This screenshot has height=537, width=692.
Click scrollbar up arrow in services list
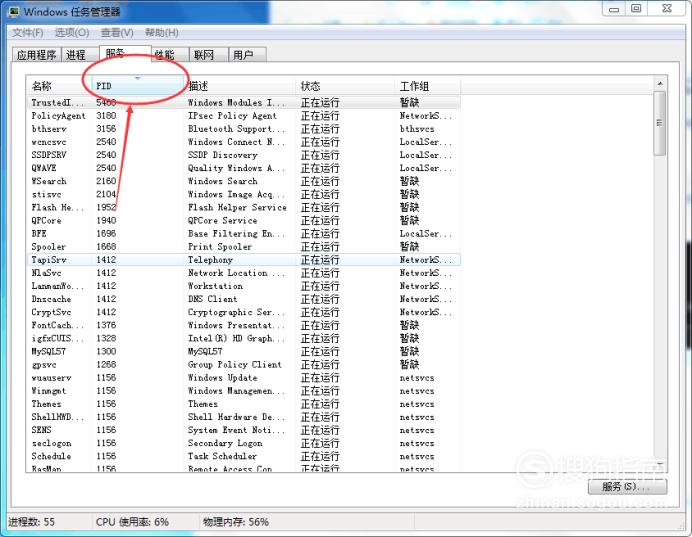point(660,83)
